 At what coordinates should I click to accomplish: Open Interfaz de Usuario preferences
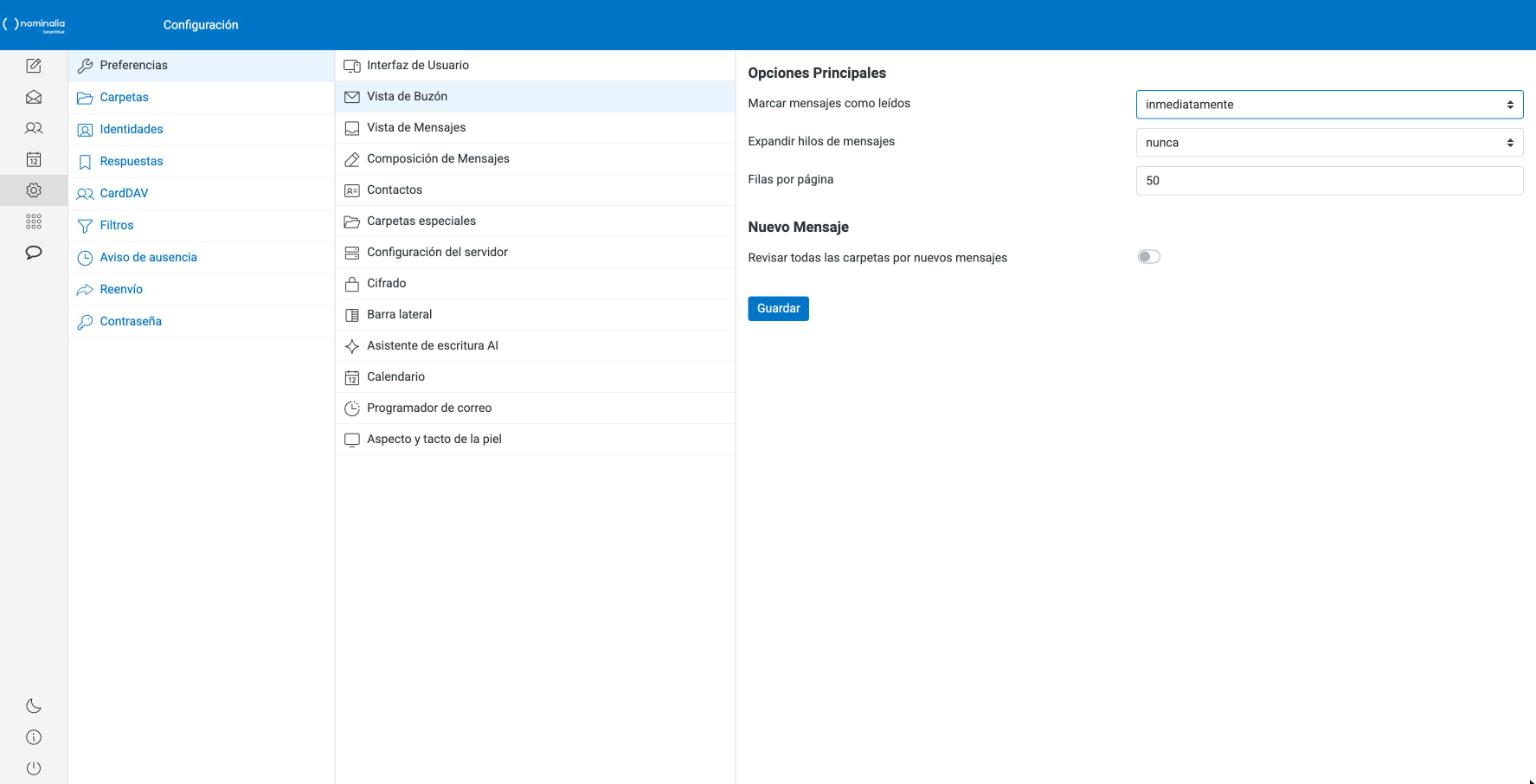(x=535, y=65)
